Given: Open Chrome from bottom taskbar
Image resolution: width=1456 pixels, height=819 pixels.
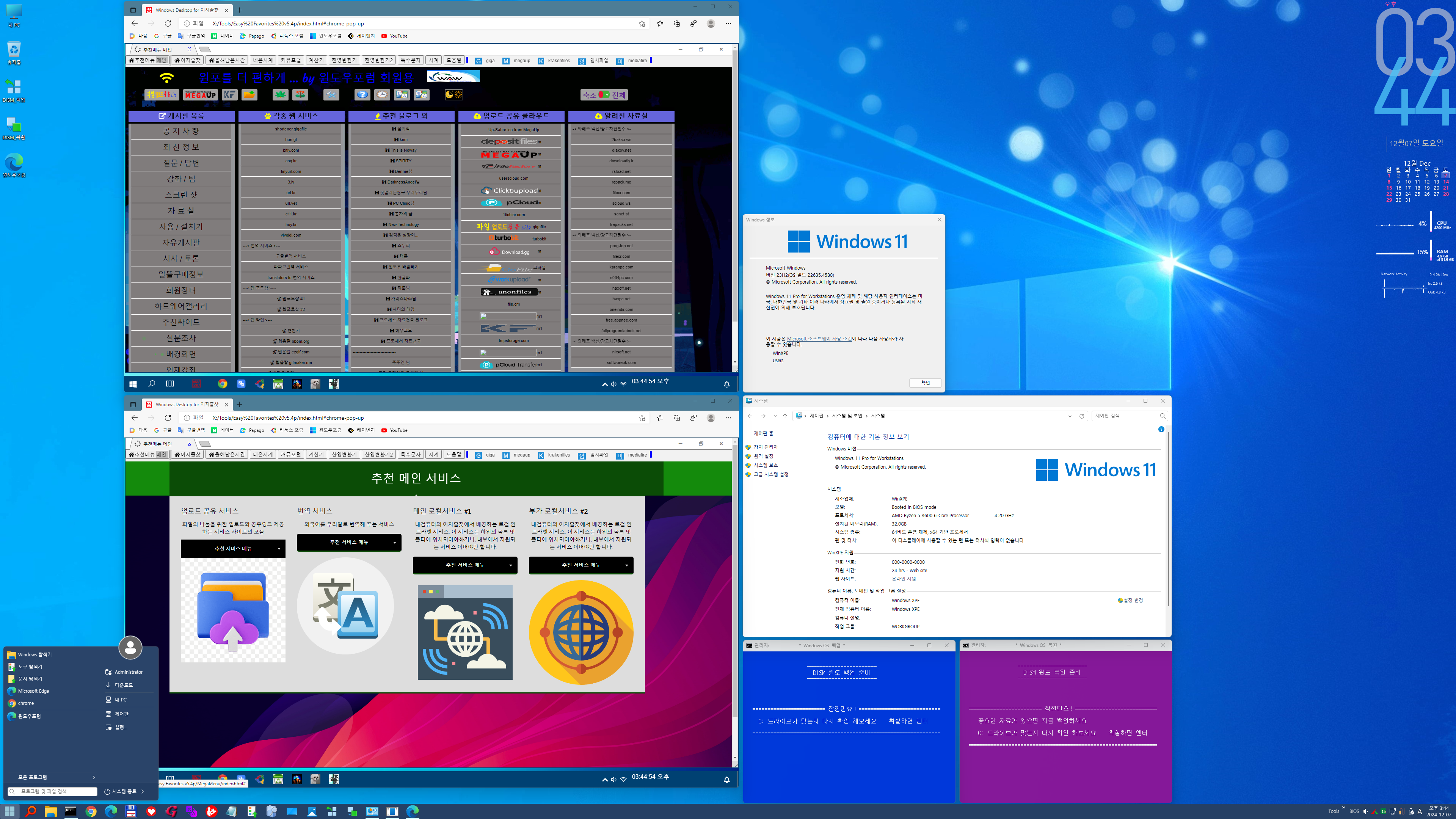Looking at the screenshot, I should [x=91, y=811].
